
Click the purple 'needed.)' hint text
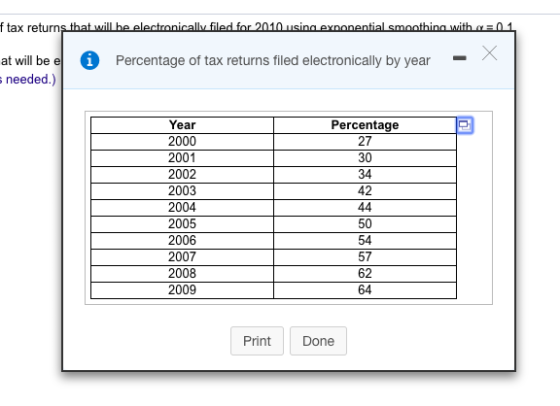[28, 79]
